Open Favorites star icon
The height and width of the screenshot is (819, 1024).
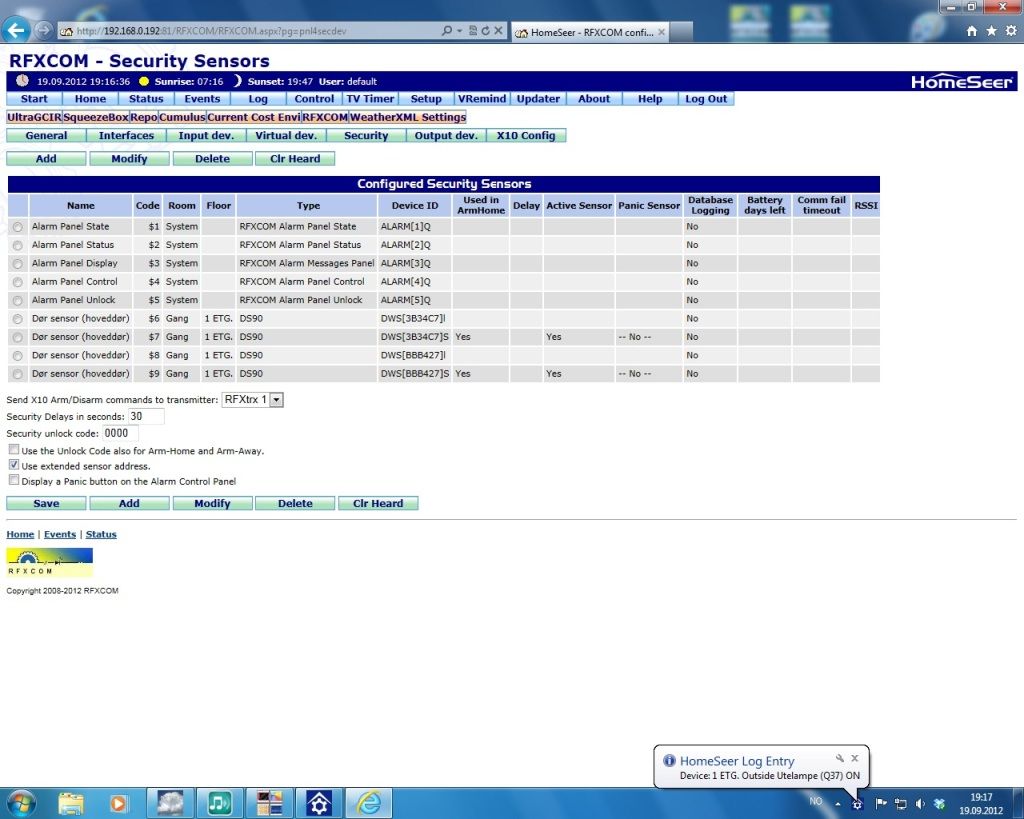tap(991, 31)
